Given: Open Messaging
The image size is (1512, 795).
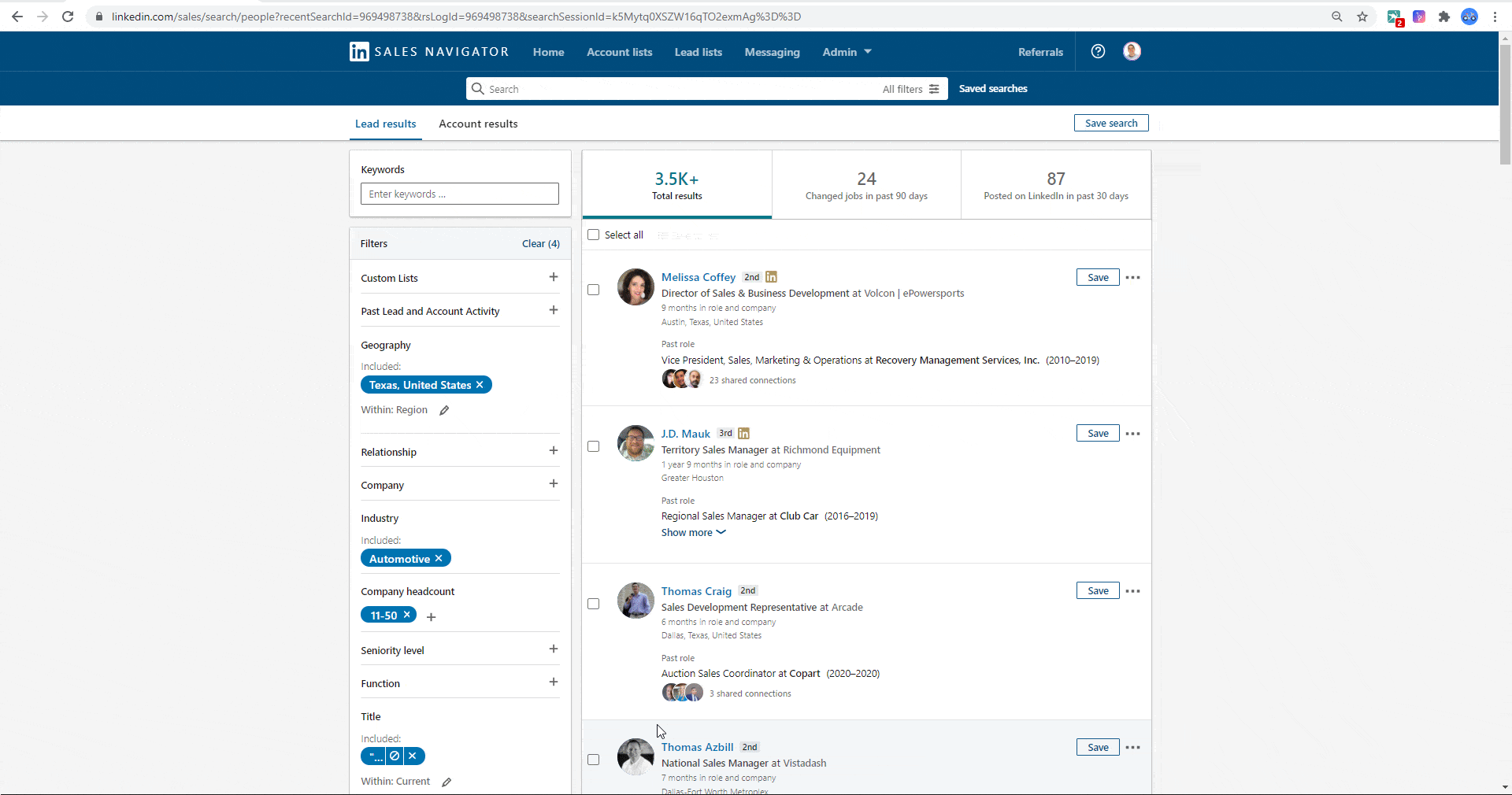Looking at the screenshot, I should tap(773, 52).
